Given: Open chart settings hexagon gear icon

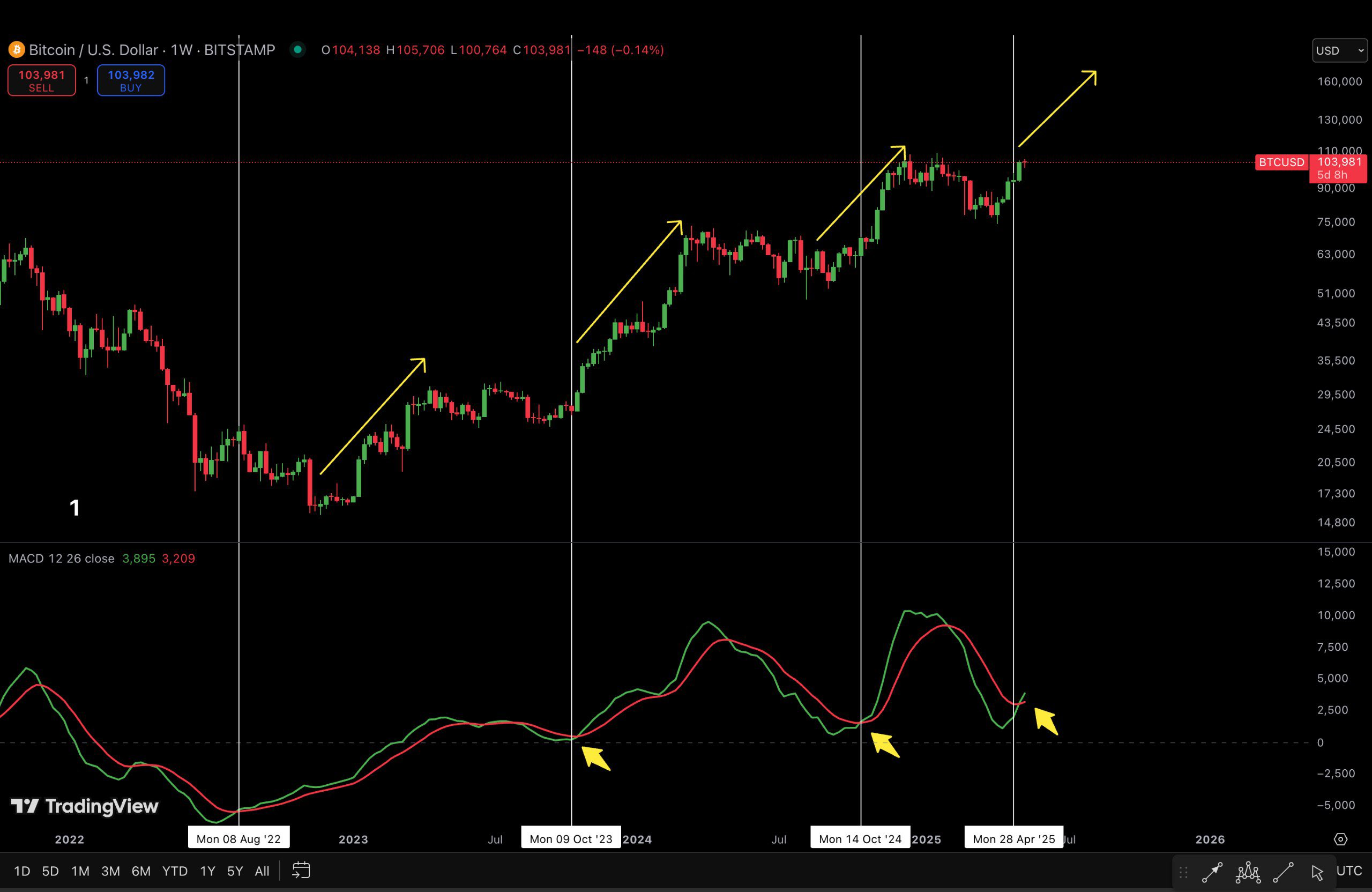Looking at the screenshot, I should [1341, 839].
